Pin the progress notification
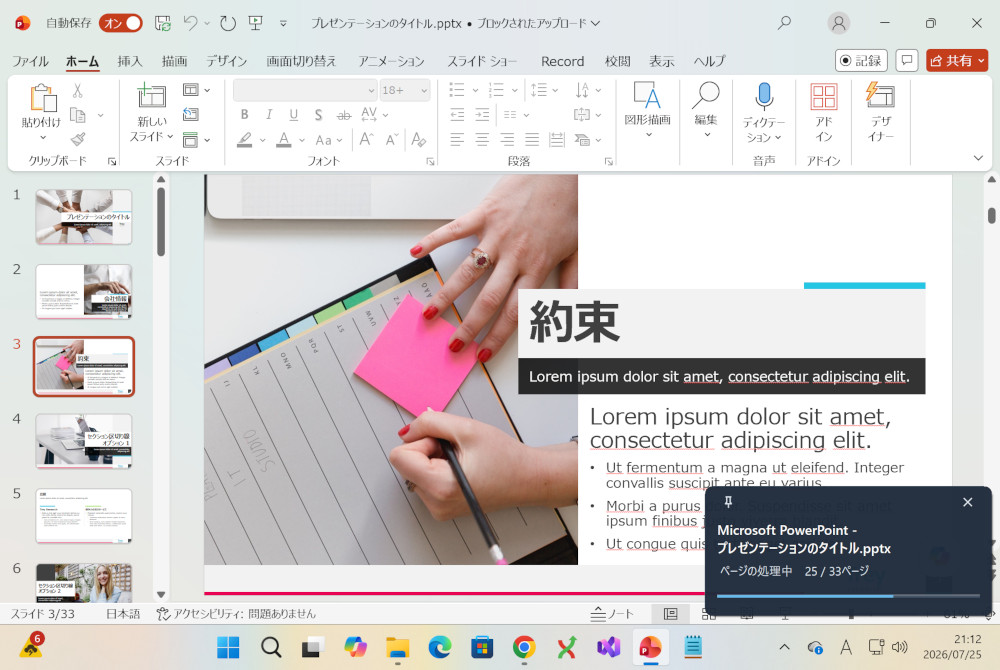 (728, 502)
